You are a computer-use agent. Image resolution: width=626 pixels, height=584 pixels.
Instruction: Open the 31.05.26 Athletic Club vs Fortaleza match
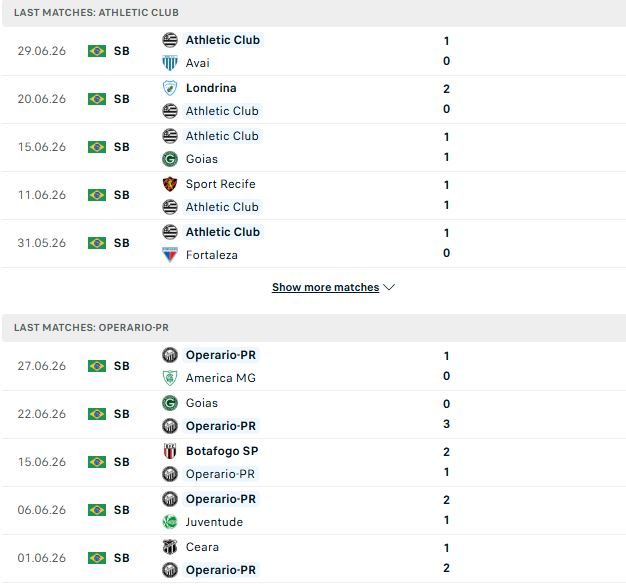pos(313,243)
